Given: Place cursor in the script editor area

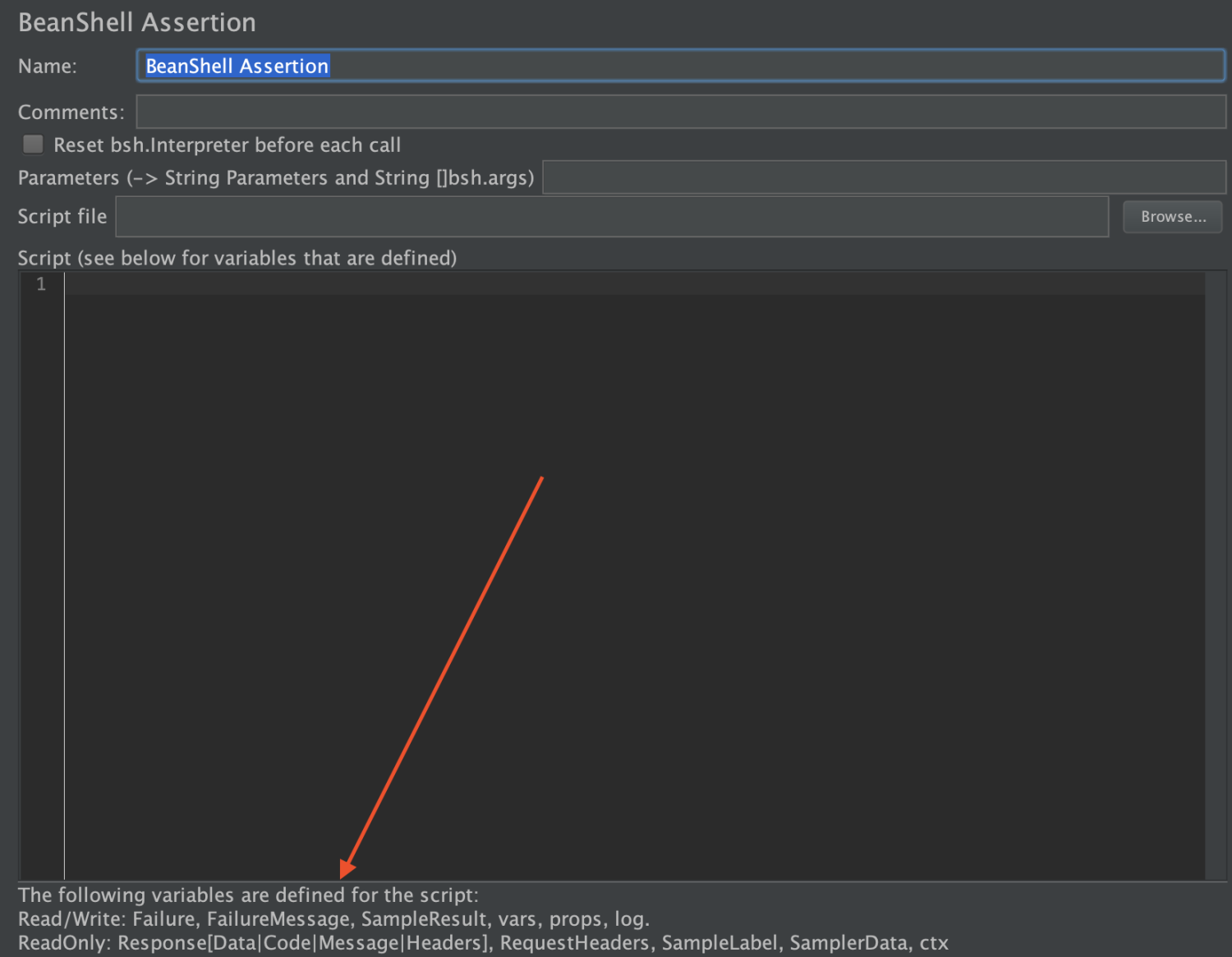Looking at the screenshot, I should [x=634, y=575].
